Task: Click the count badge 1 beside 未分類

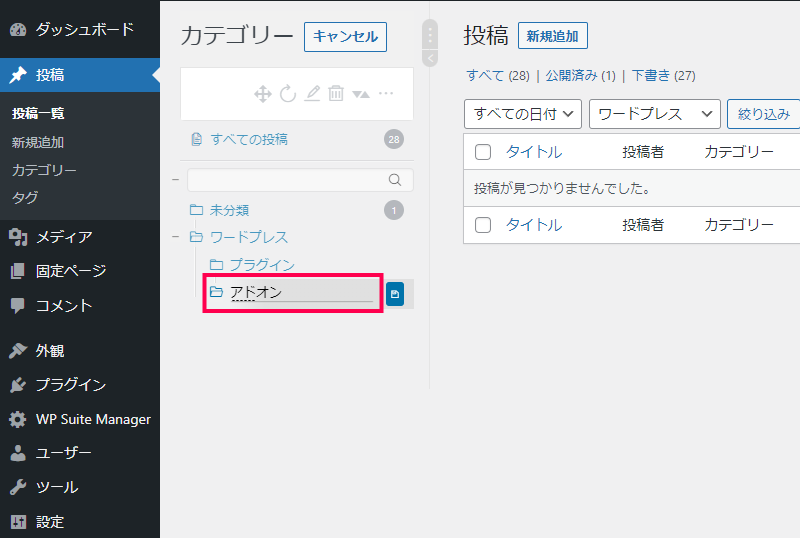Action: click(x=394, y=210)
